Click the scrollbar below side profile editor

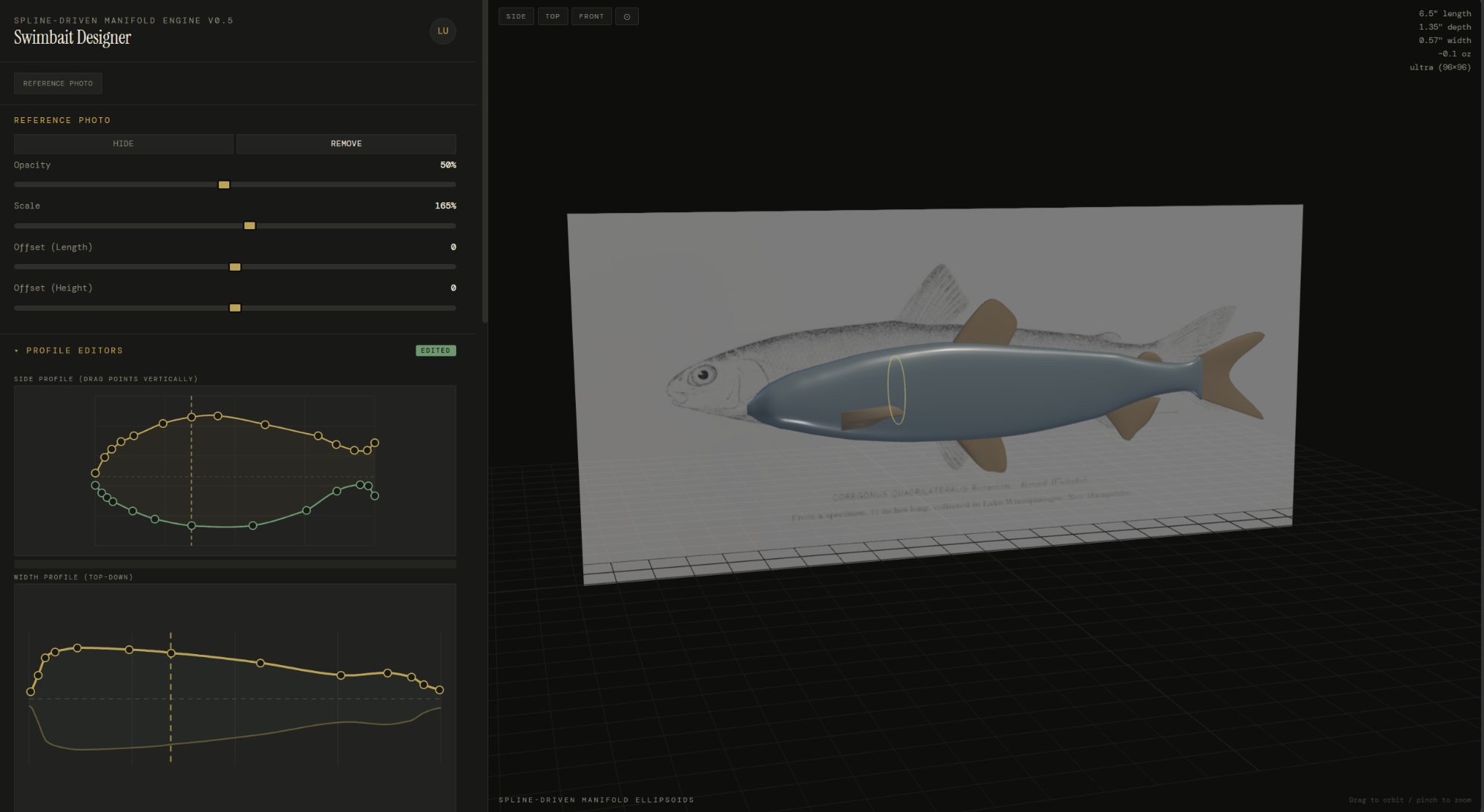tap(234, 564)
